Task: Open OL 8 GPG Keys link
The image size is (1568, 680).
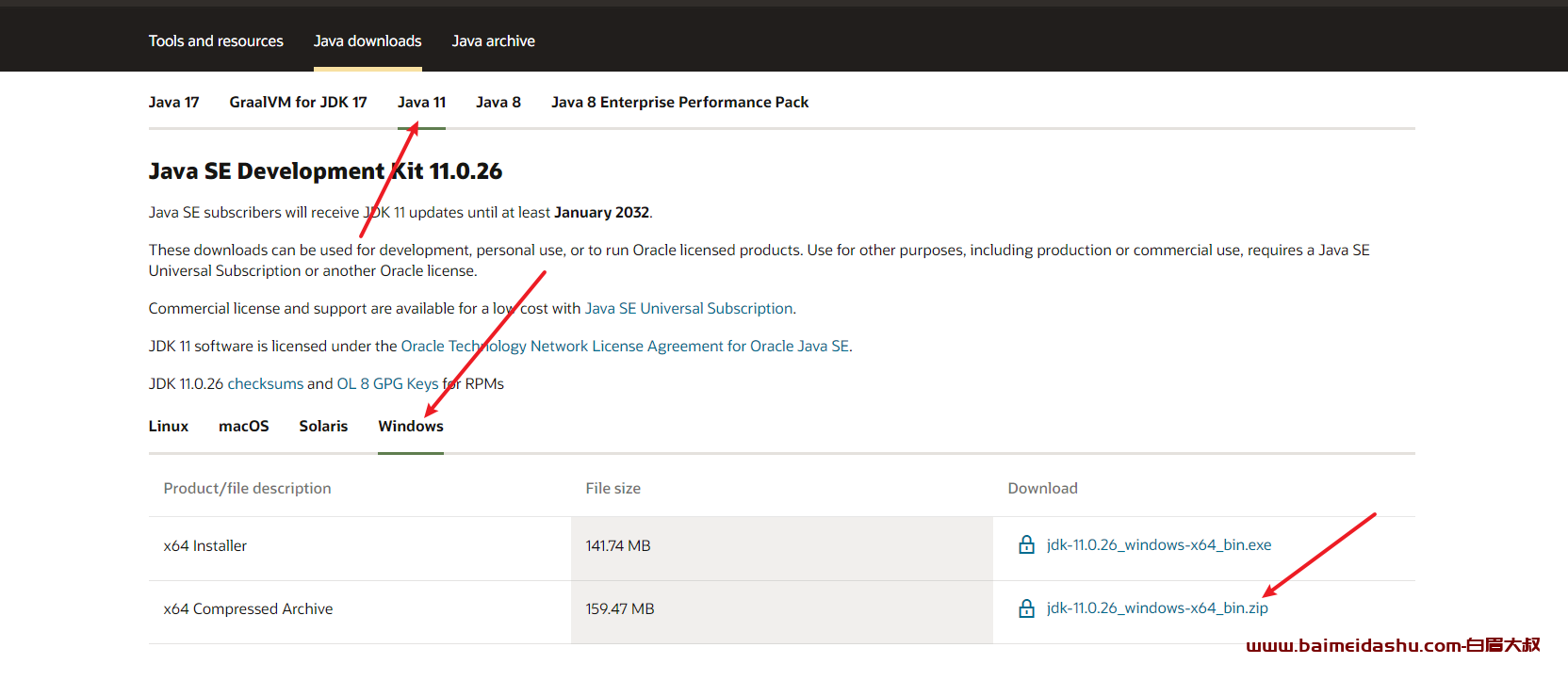Action: click(x=387, y=383)
